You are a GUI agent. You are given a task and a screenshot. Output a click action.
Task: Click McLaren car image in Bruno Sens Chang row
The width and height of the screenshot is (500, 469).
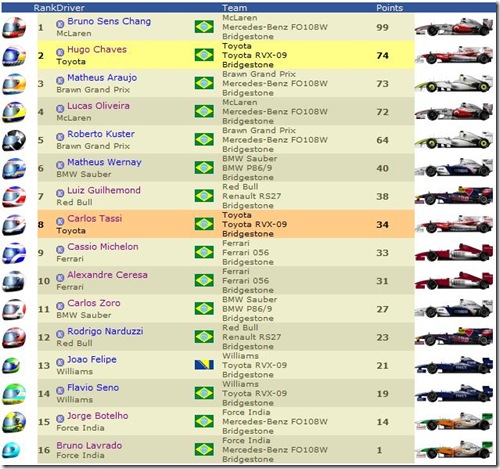click(x=454, y=27)
